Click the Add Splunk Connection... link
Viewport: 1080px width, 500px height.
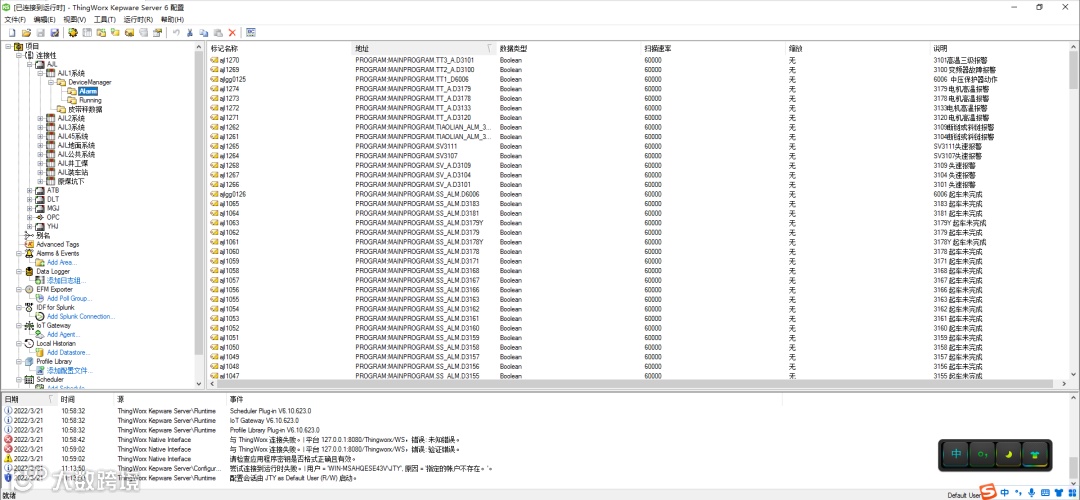tap(81, 316)
